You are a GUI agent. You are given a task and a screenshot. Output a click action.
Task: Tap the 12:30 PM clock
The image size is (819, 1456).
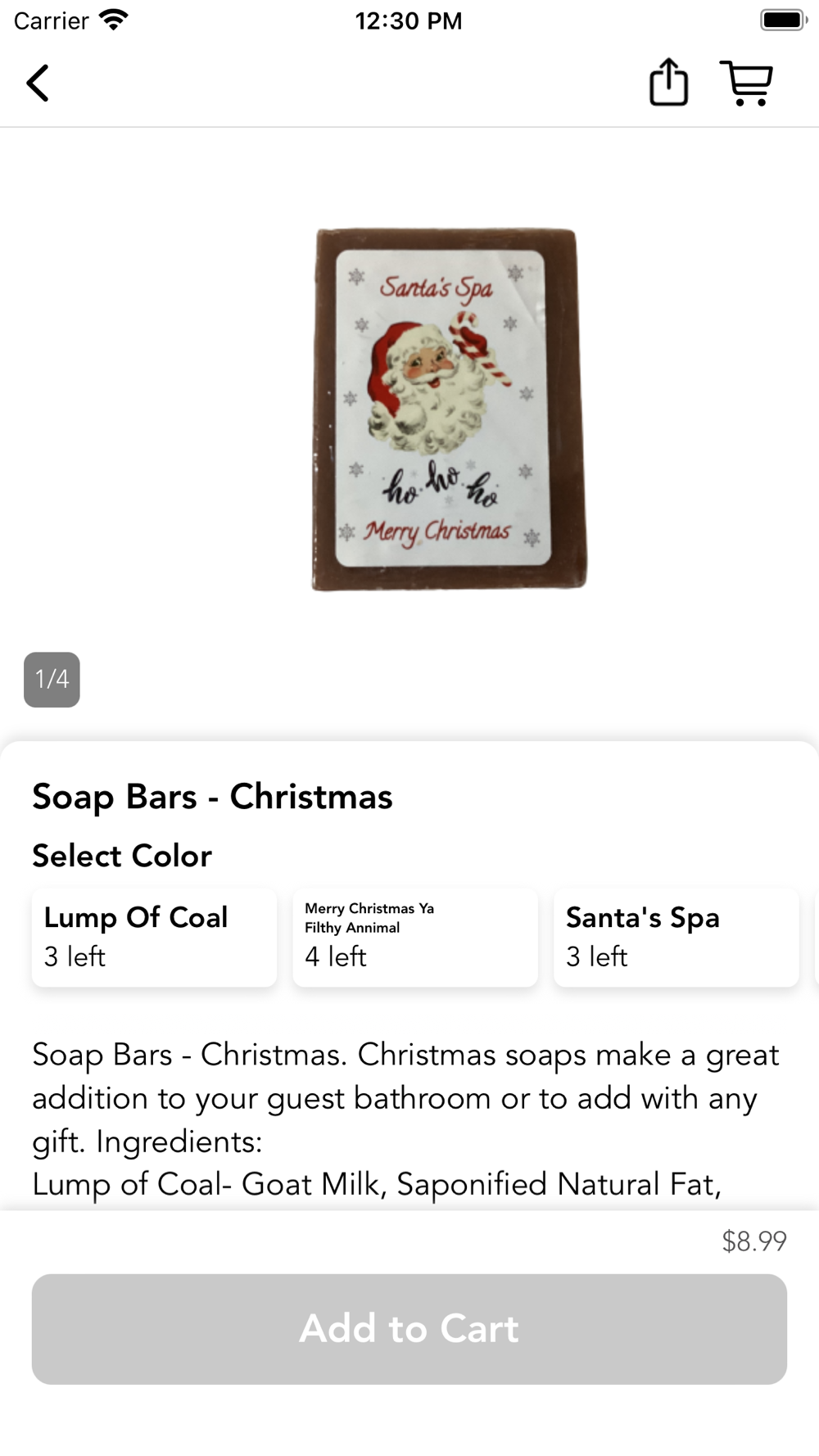pyautogui.click(x=409, y=20)
